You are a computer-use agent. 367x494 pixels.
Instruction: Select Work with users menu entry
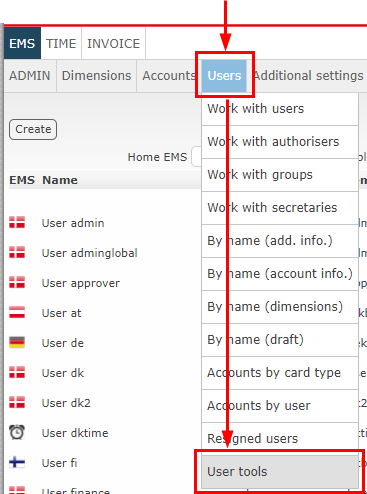point(280,109)
